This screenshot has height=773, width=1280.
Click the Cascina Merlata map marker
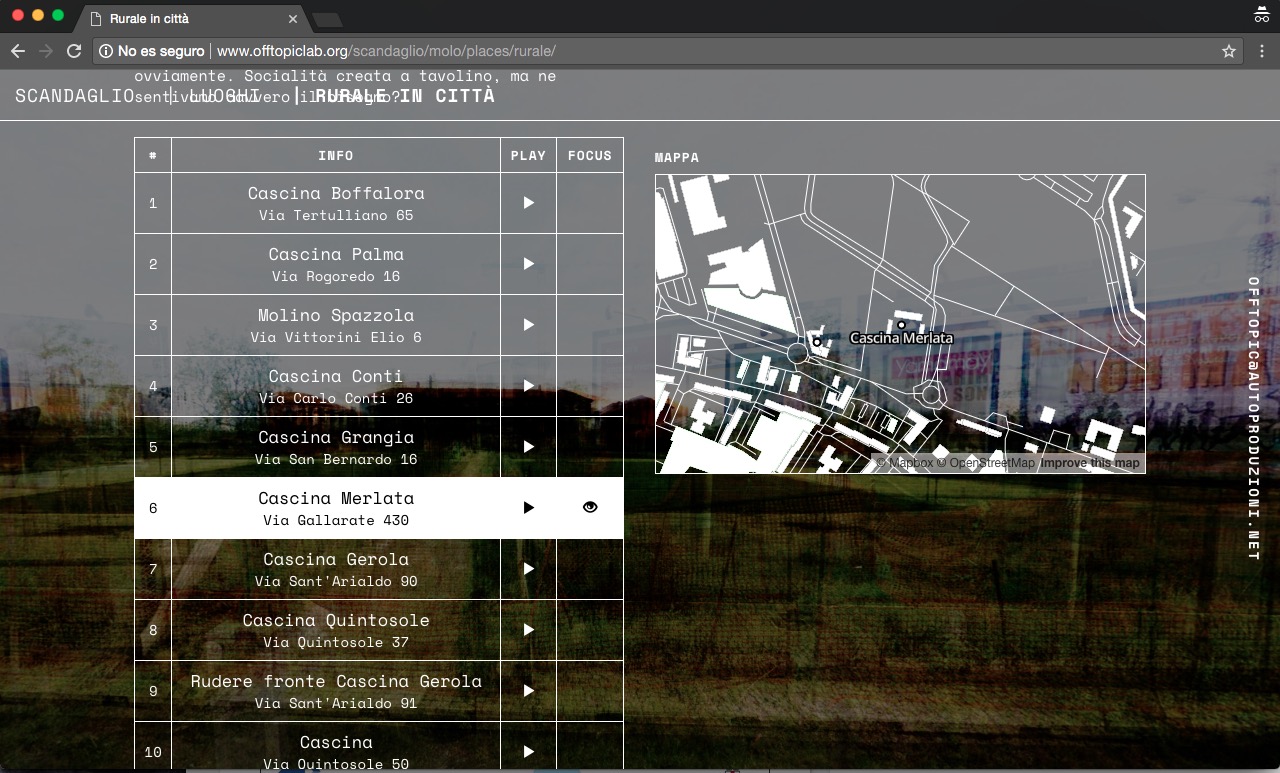[901, 325]
